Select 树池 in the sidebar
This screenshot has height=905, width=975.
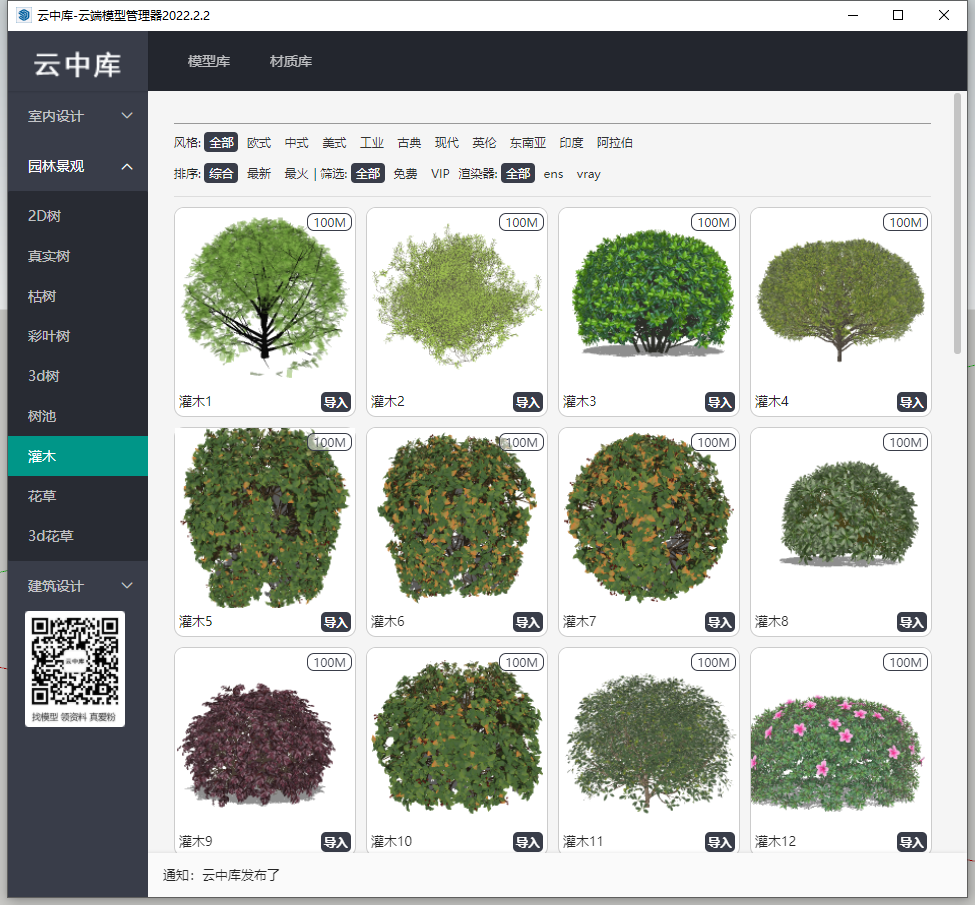point(78,416)
